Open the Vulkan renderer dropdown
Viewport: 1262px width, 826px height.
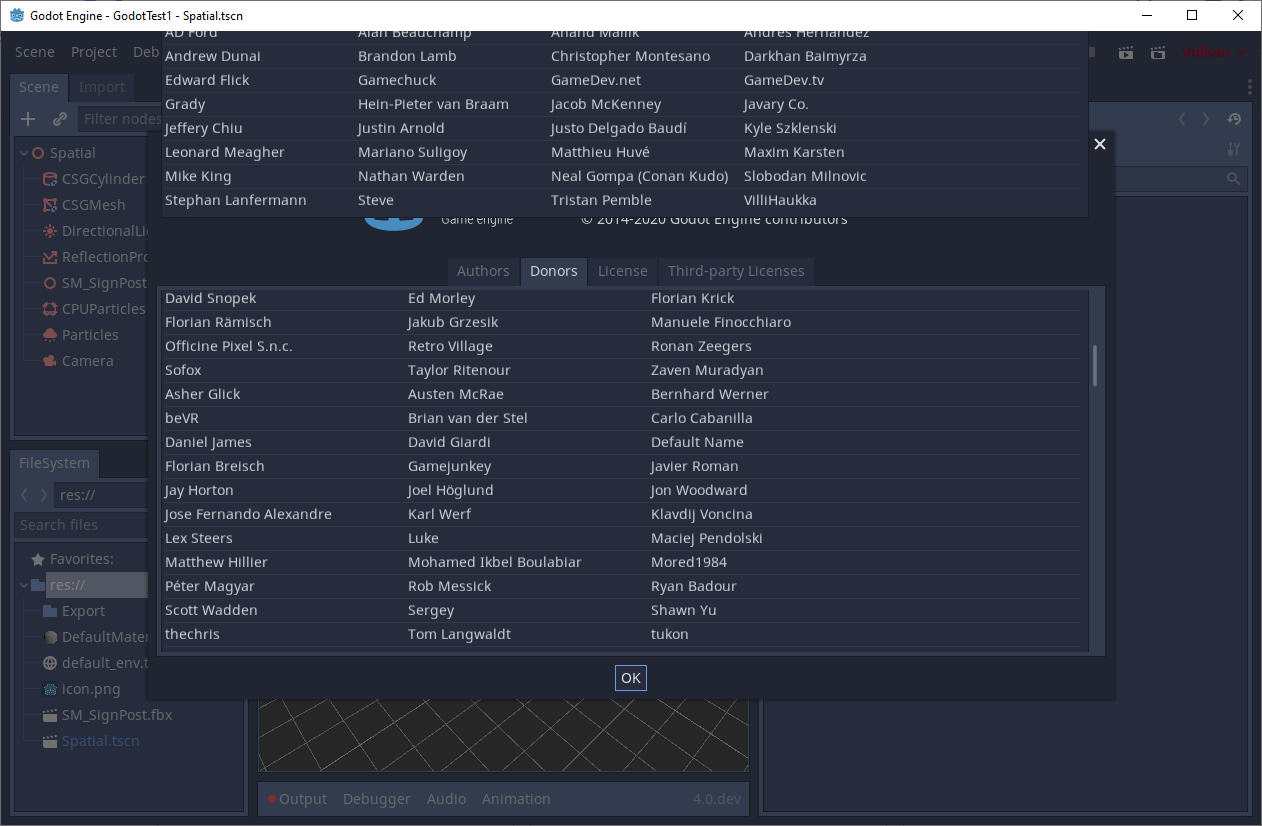coord(1213,52)
